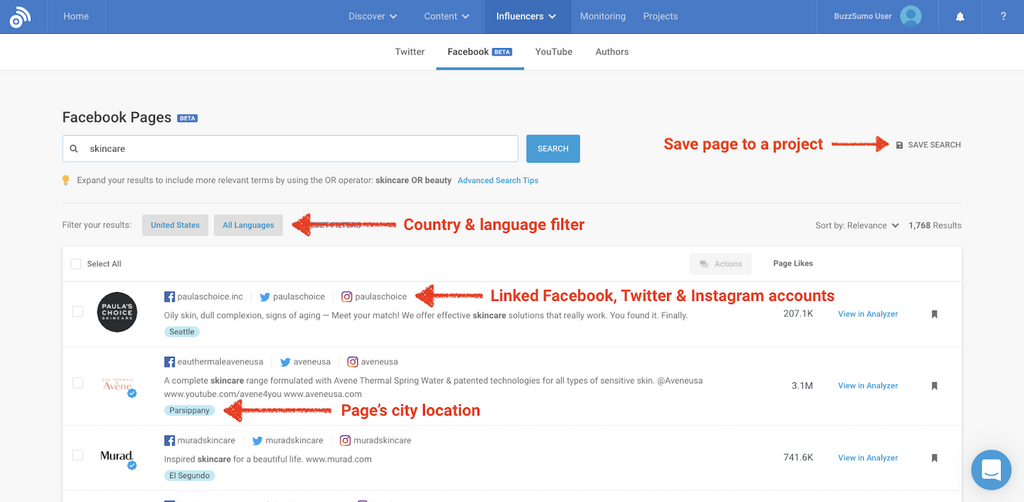The image size is (1024, 502).
Task: Open the notifications bell
Action: 960,17
